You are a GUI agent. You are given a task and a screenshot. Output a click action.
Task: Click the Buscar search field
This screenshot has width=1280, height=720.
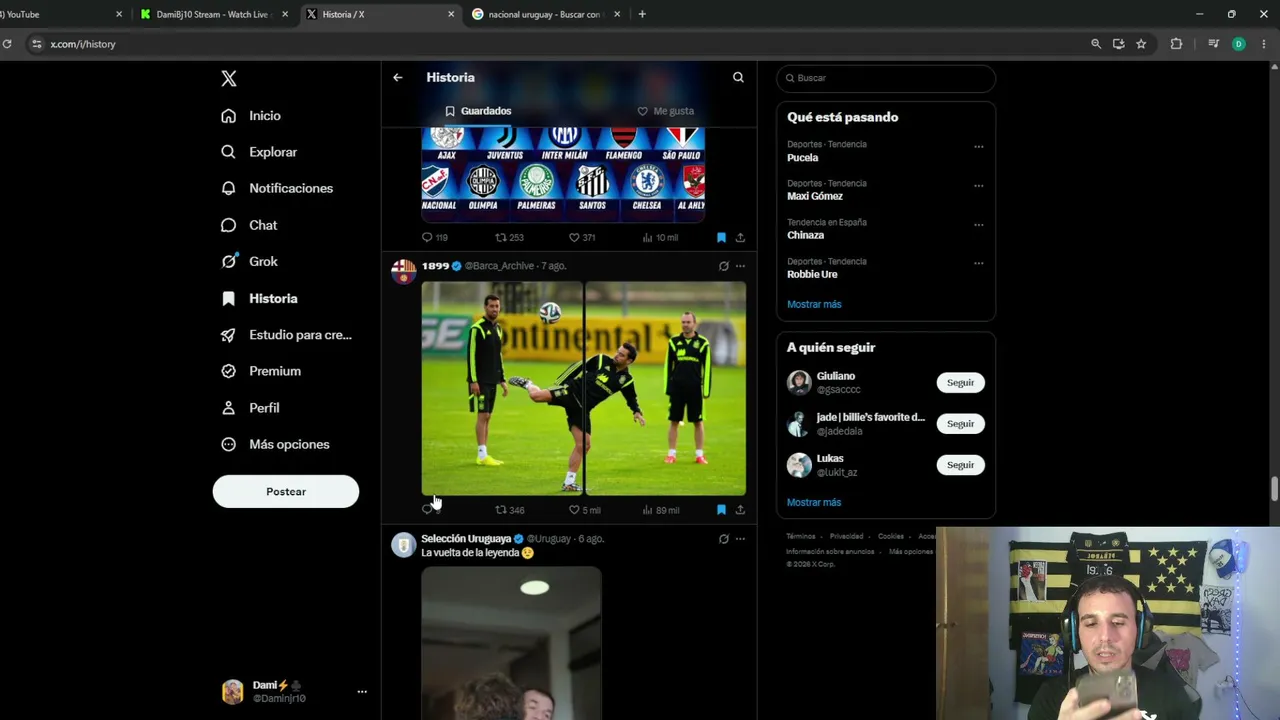pyautogui.click(x=886, y=78)
